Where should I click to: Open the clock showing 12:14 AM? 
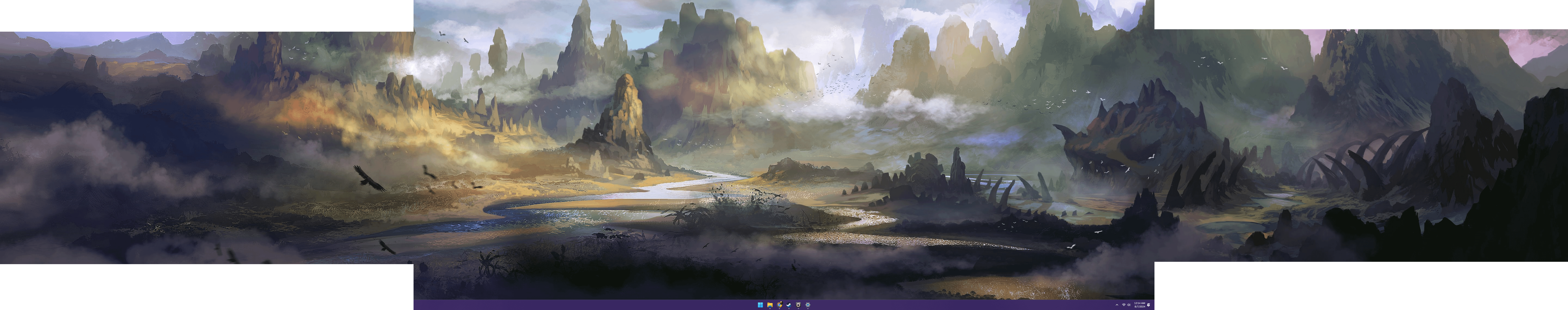click(1139, 305)
